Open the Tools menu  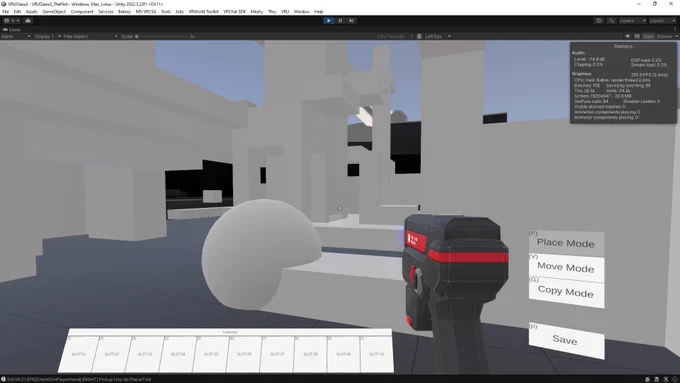click(x=166, y=12)
